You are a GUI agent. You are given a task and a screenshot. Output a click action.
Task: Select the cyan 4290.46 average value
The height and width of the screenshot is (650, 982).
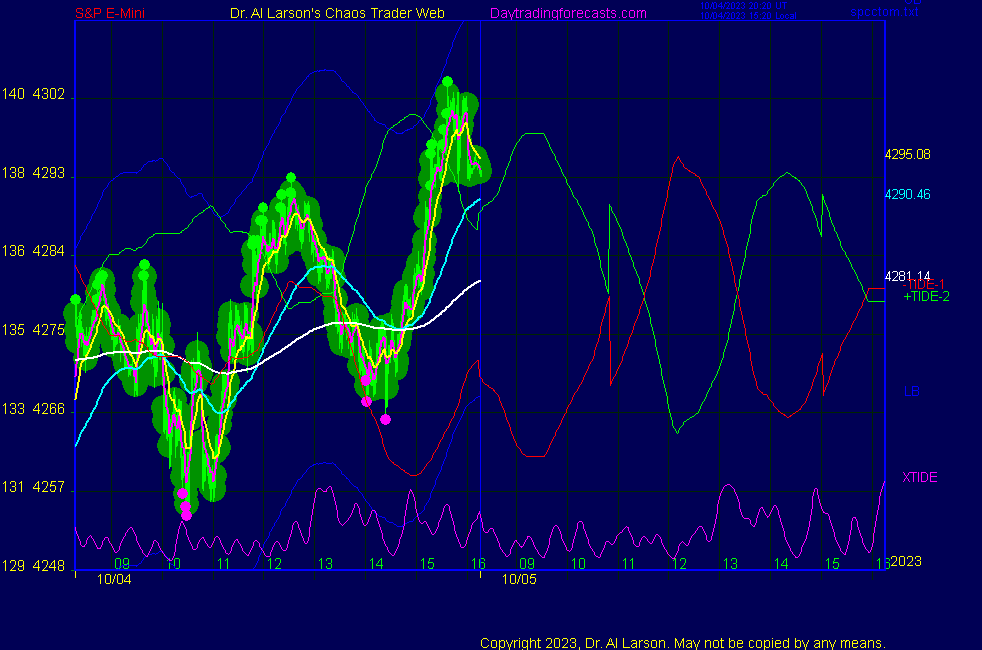click(907, 194)
